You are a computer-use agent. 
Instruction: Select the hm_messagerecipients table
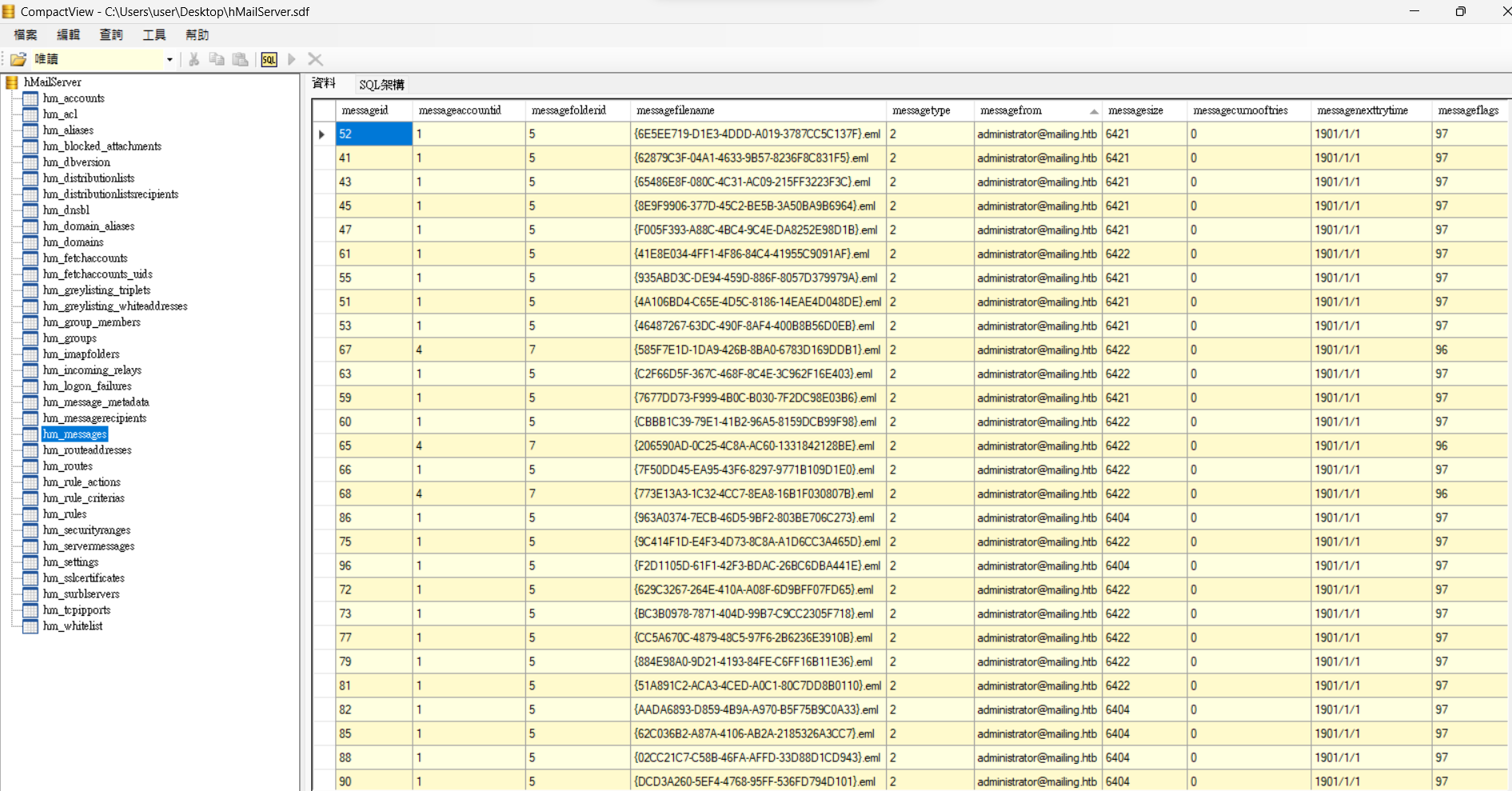click(95, 418)
